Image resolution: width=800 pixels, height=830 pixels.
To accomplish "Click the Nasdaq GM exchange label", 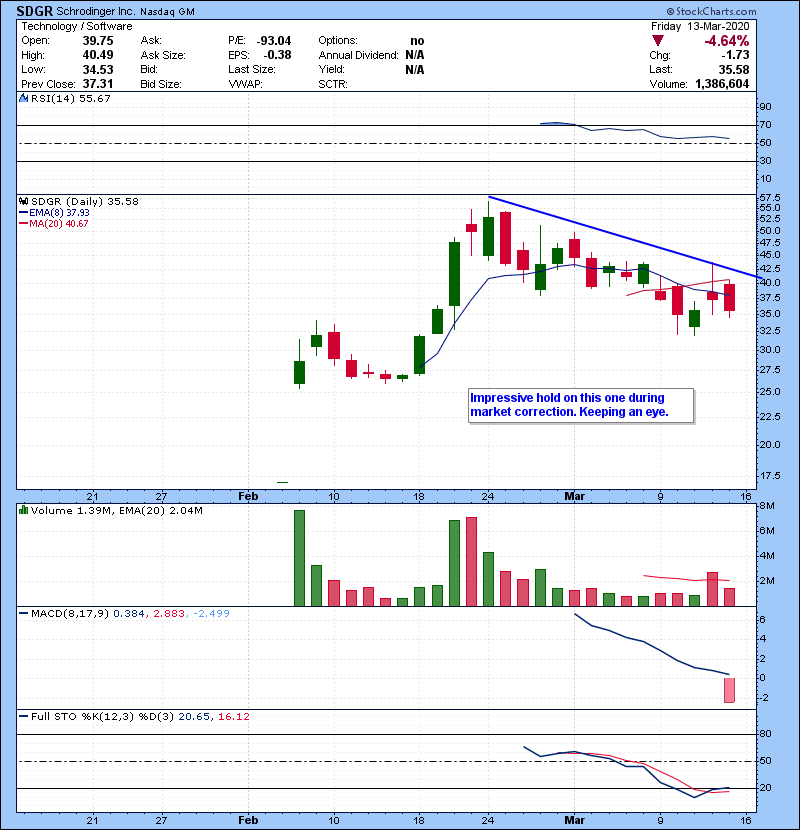I will click(167, 12).
